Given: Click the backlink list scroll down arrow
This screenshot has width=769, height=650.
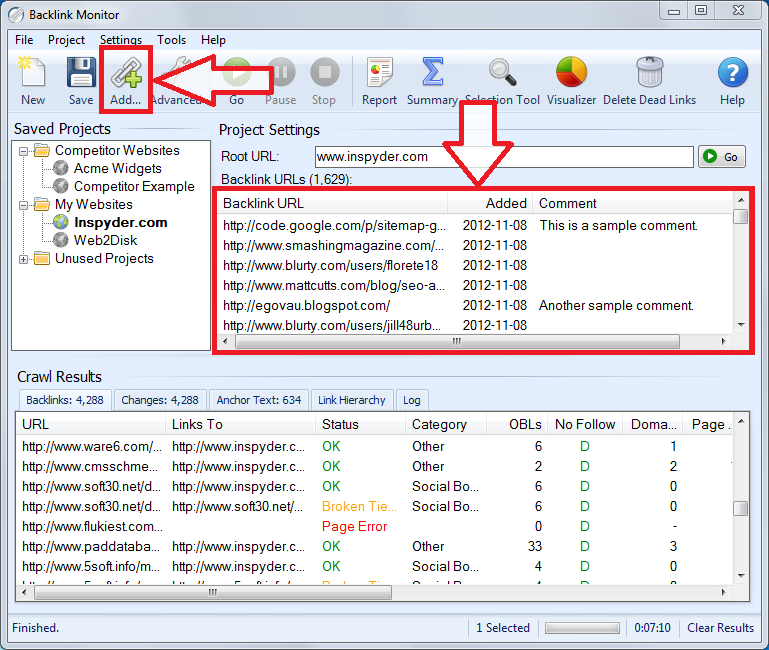Looking at the screenshot, I should click(741, 325).
